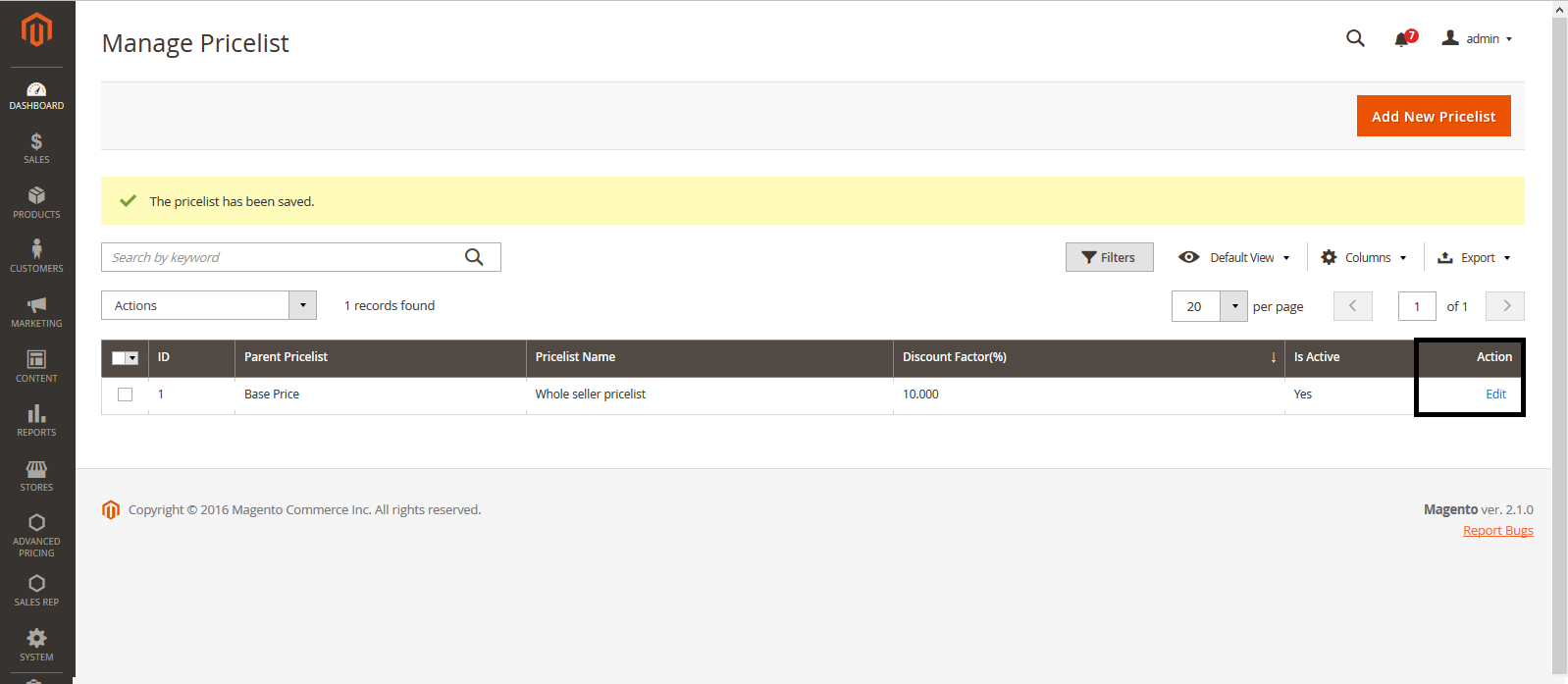Click the notifications bell icon
Screen dimensions: 1568x684
coord(1402,39)
